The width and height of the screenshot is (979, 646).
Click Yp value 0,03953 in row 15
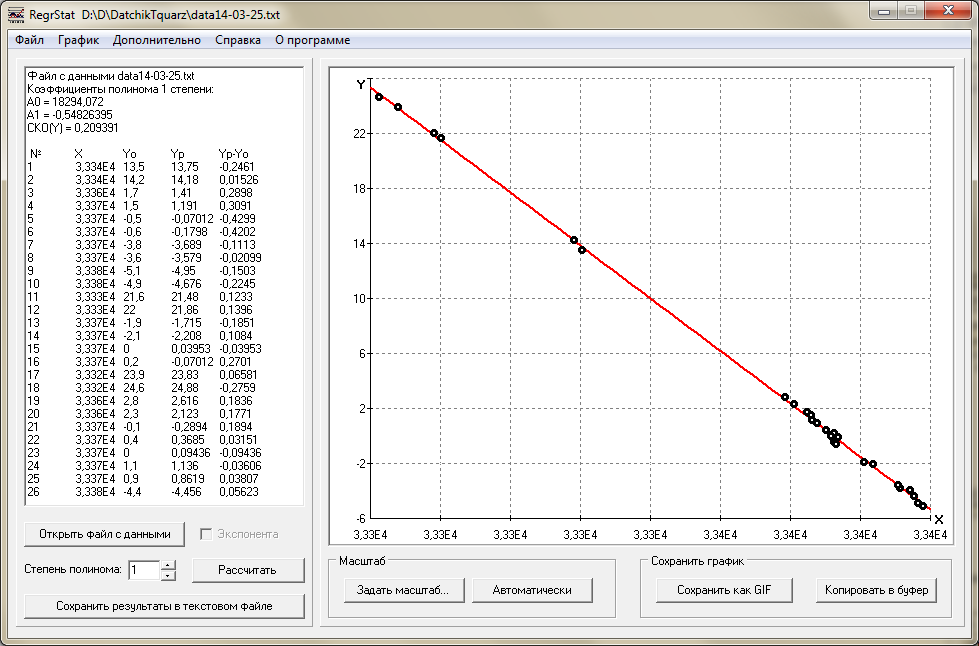[191, 349]
